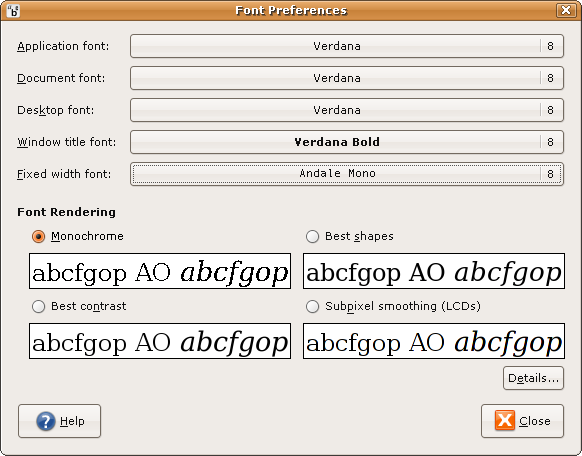Click the Font Rendering section heading

(x=66, y=212)
